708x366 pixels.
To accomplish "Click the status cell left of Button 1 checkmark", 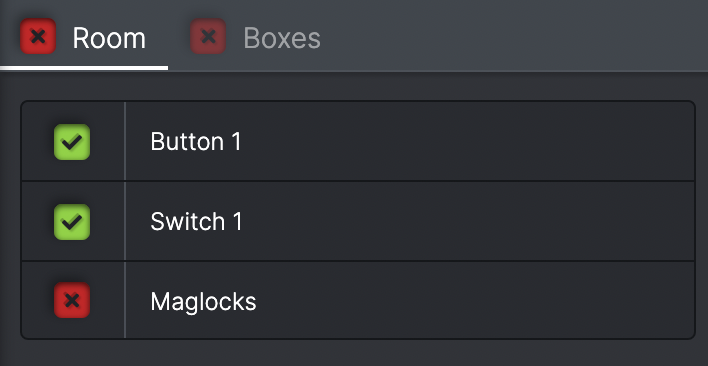I will [37, 142].
